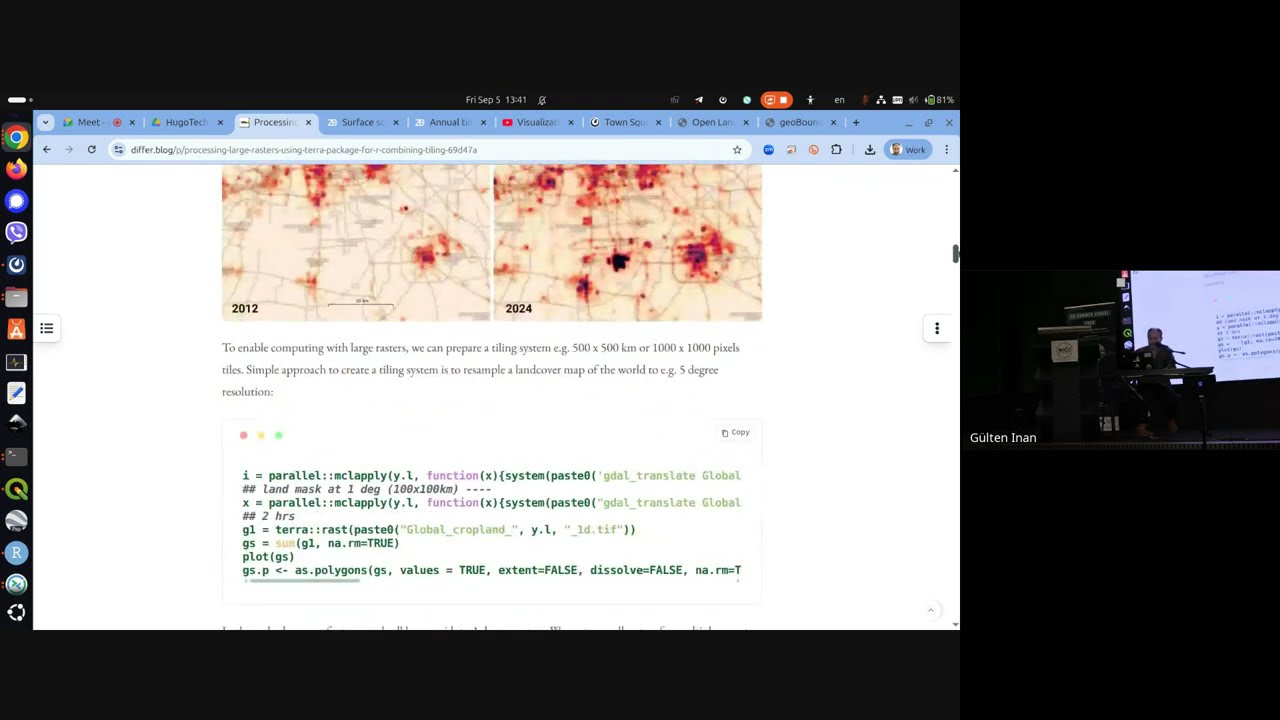Viewport: 1280px width, 720px height.
Task: Copy the code block
Action: click(735, 433)
